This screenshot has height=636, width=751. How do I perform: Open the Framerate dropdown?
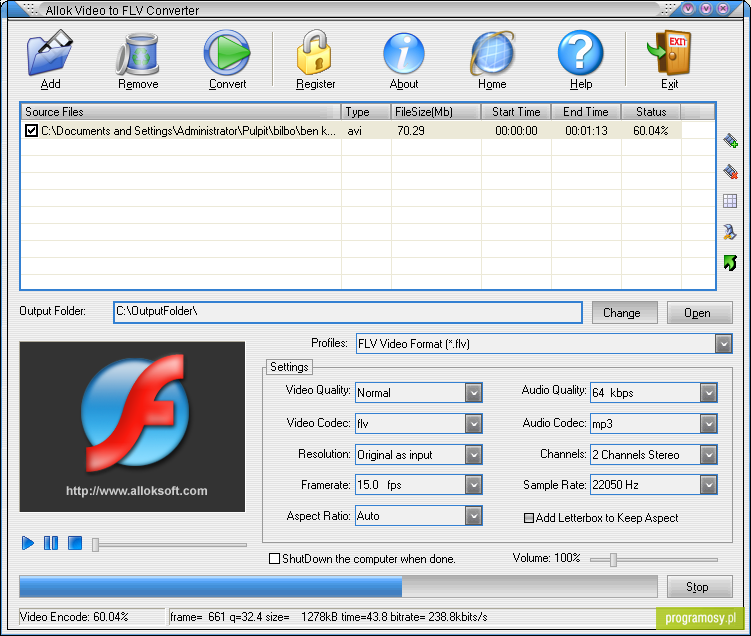pyautogui.click(x=473, y=485)
